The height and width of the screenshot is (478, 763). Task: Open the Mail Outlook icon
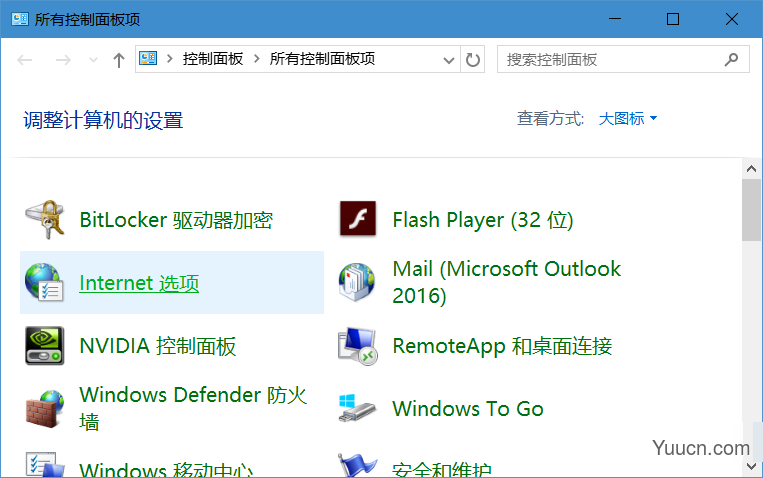tap(357, 282)
